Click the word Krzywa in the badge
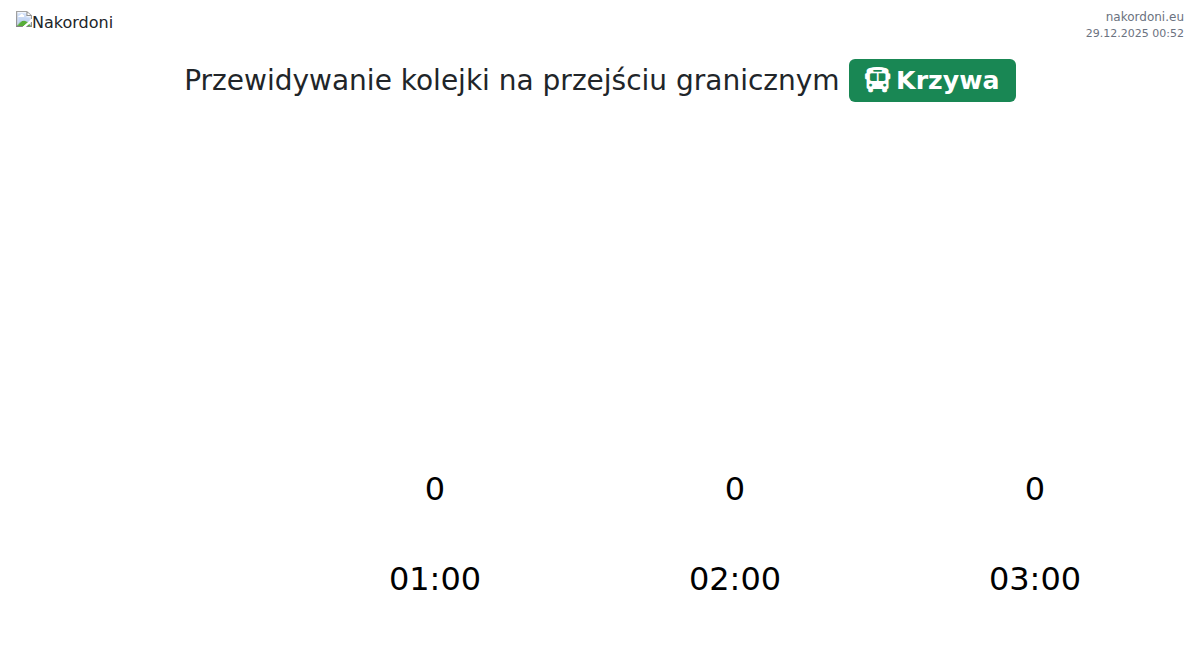 click(x=947, y=80)
